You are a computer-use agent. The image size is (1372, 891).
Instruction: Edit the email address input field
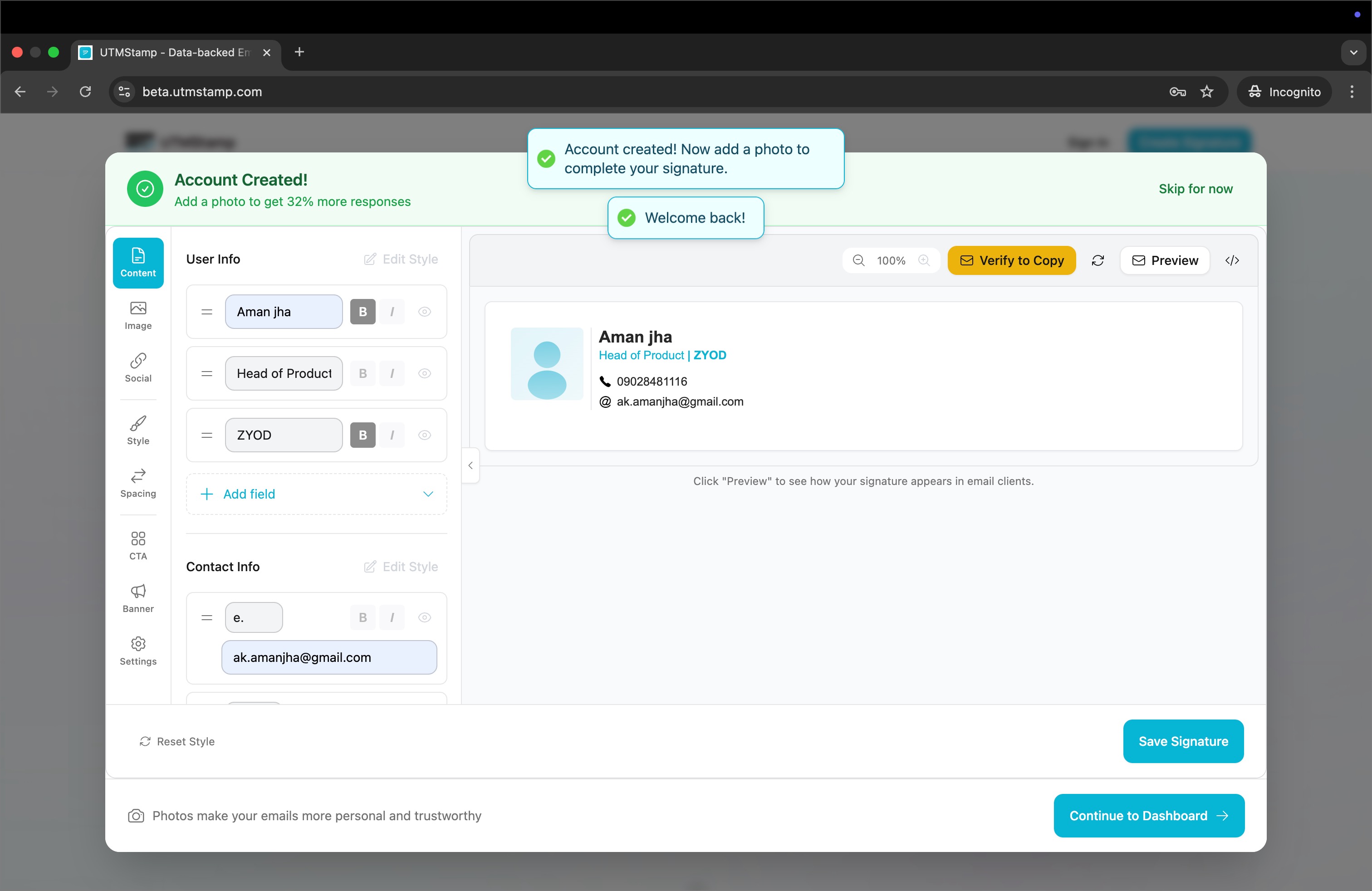[328, 657]
